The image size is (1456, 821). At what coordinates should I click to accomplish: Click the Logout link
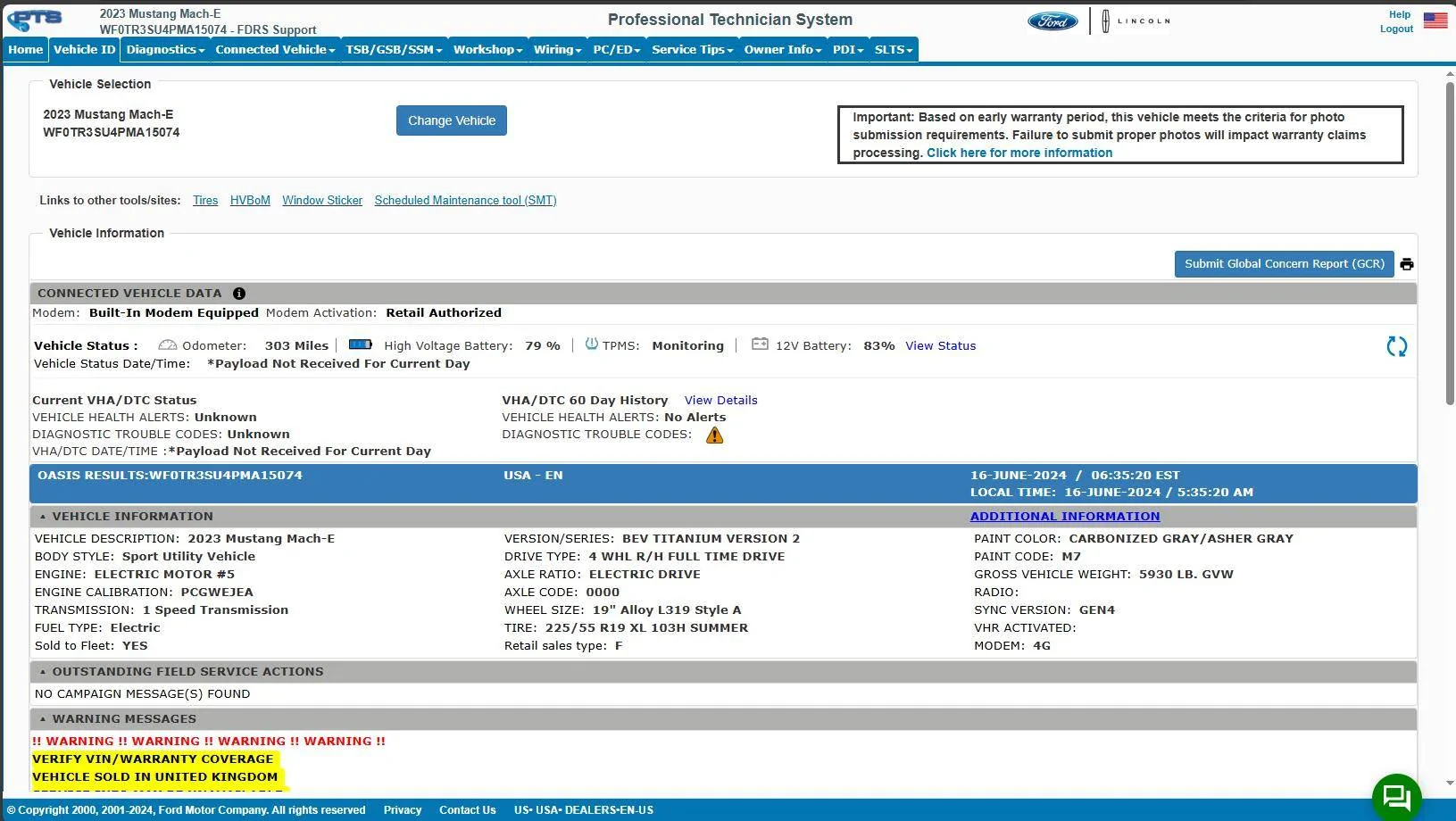[x=1396, y=29]
